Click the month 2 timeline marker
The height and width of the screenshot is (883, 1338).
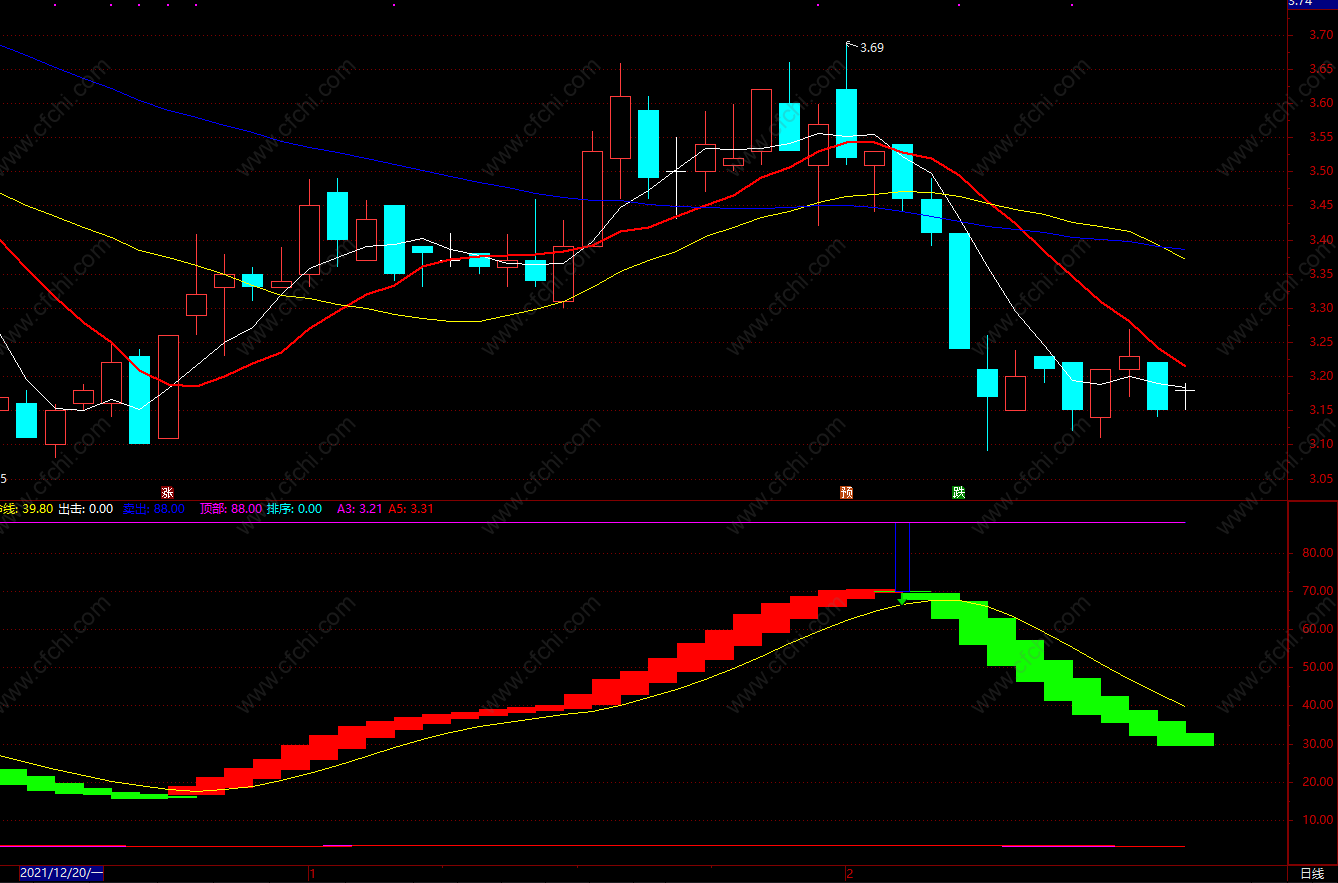coord(850,874)
